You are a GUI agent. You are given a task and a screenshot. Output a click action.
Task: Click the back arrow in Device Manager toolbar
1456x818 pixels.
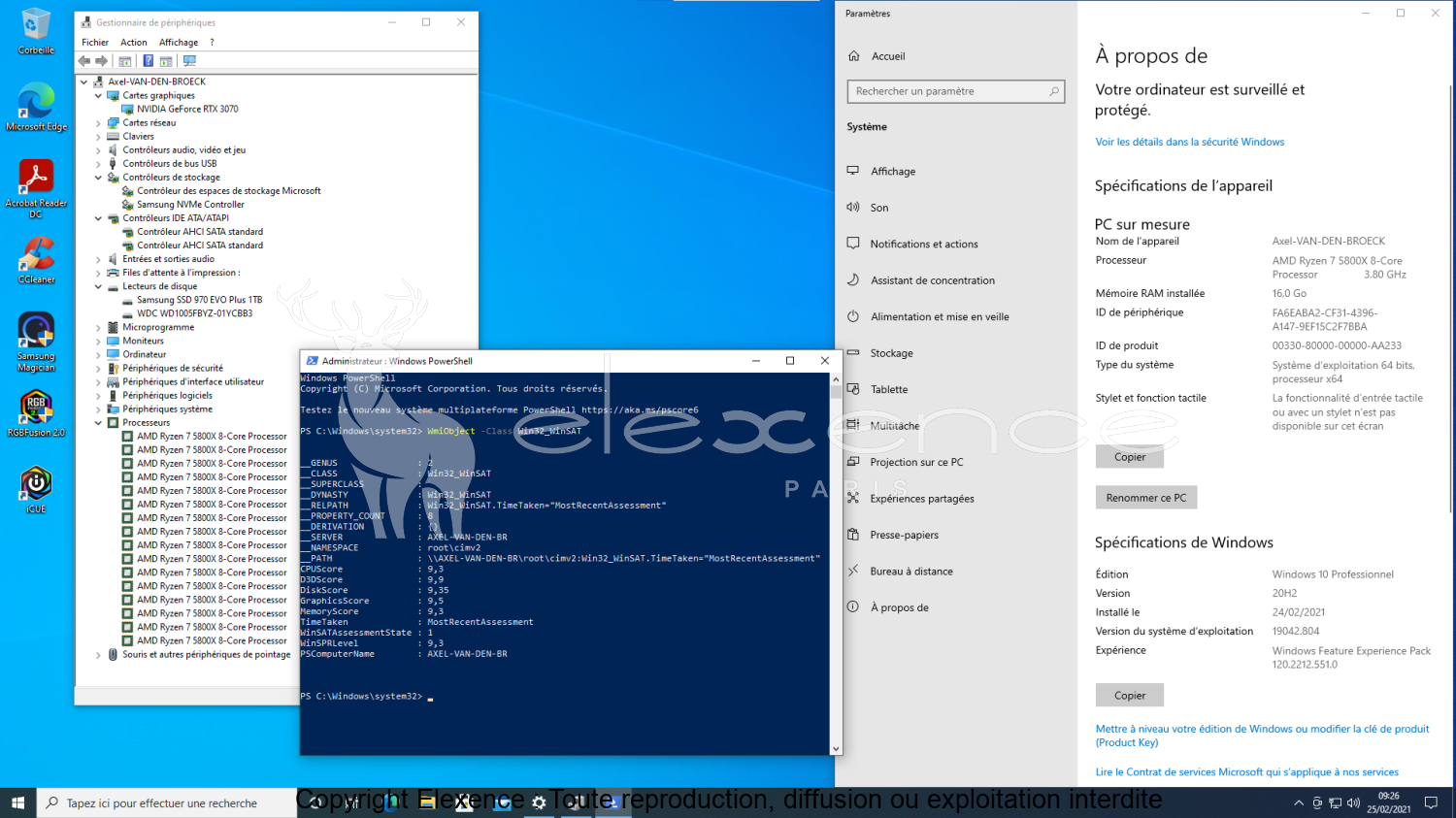[84, 61]
